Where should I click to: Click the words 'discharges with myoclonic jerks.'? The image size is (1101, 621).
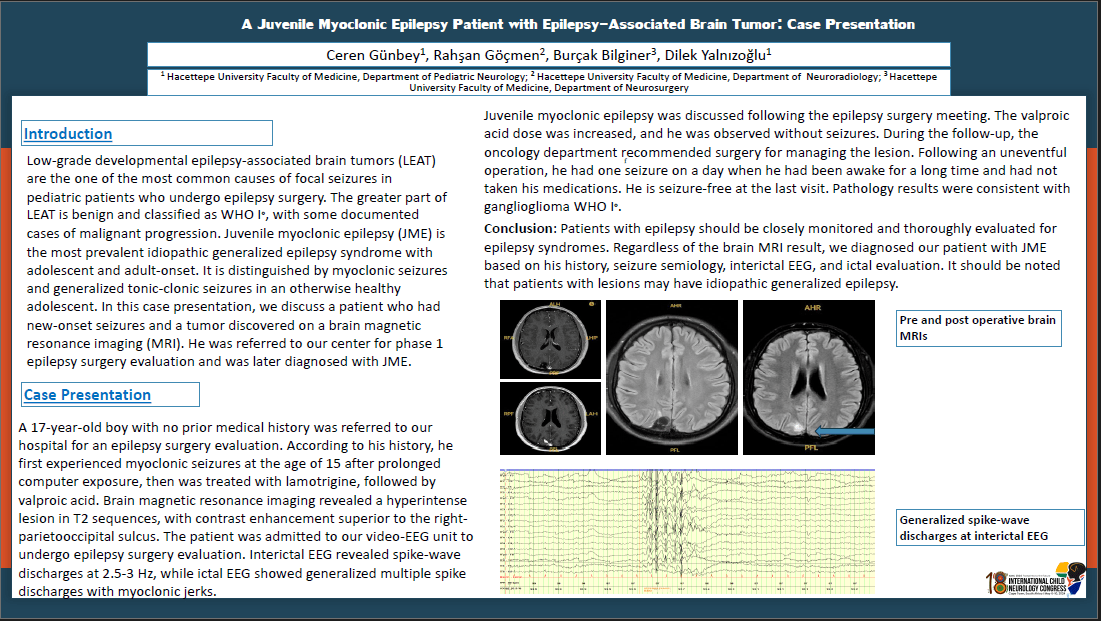[x=117, y=591]
